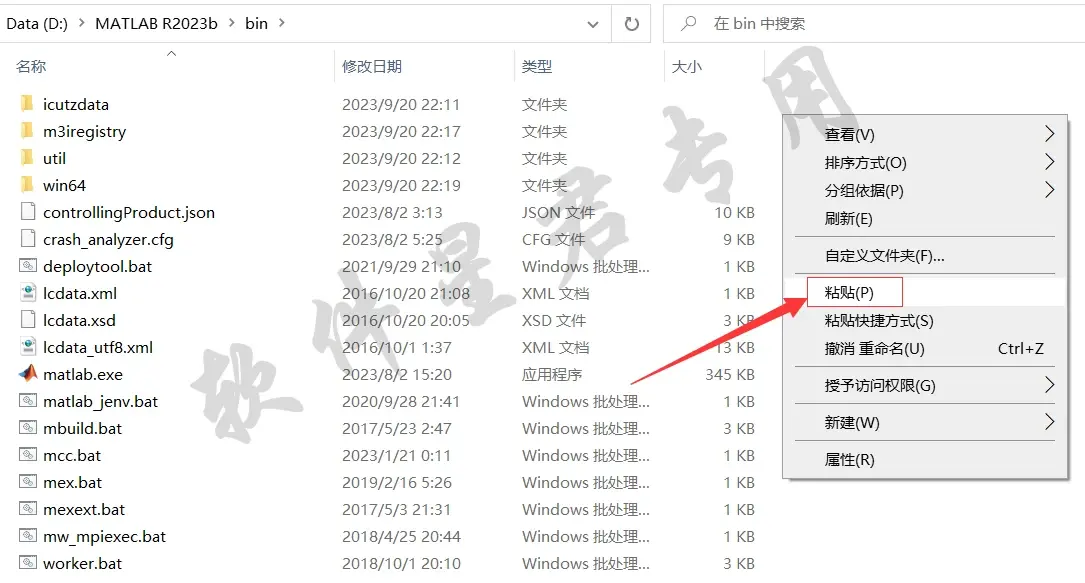Open the address bar history dropdown
The image size is (1085, 583).
pyautogui.click(x=593, y=24)
